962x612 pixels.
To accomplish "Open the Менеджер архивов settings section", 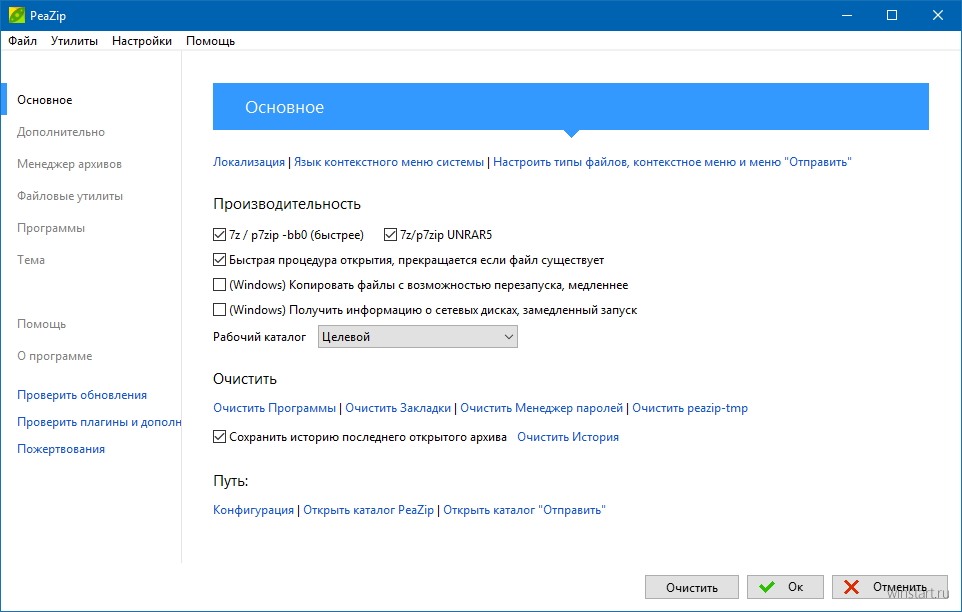I will (x=69, y=164).
